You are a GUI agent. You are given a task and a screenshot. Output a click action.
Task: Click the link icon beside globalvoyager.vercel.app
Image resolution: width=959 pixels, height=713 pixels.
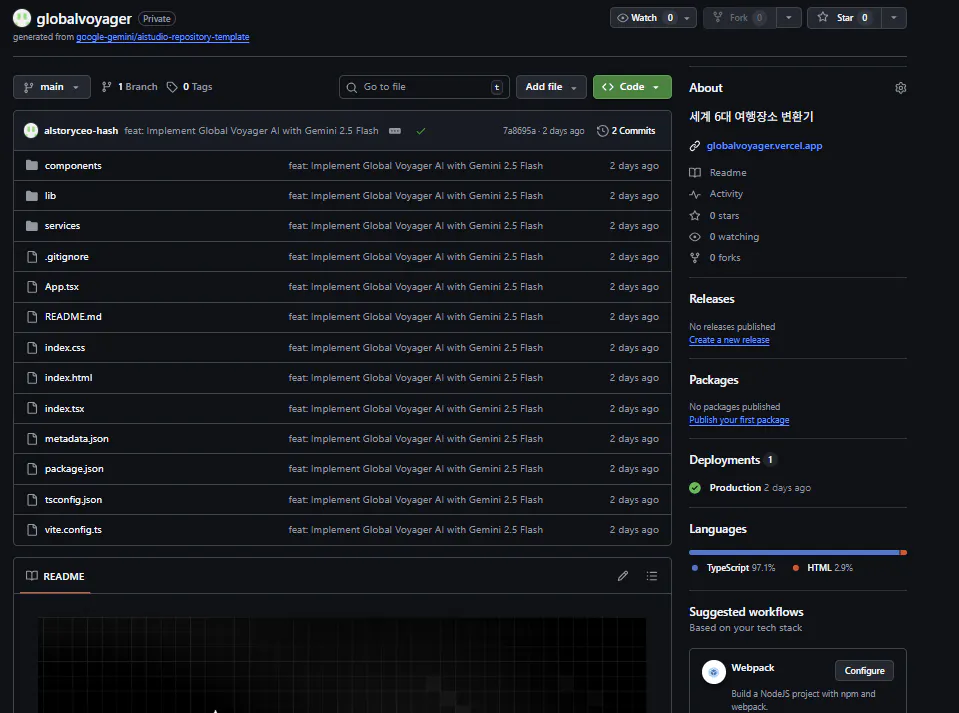(x=695, y=146)
